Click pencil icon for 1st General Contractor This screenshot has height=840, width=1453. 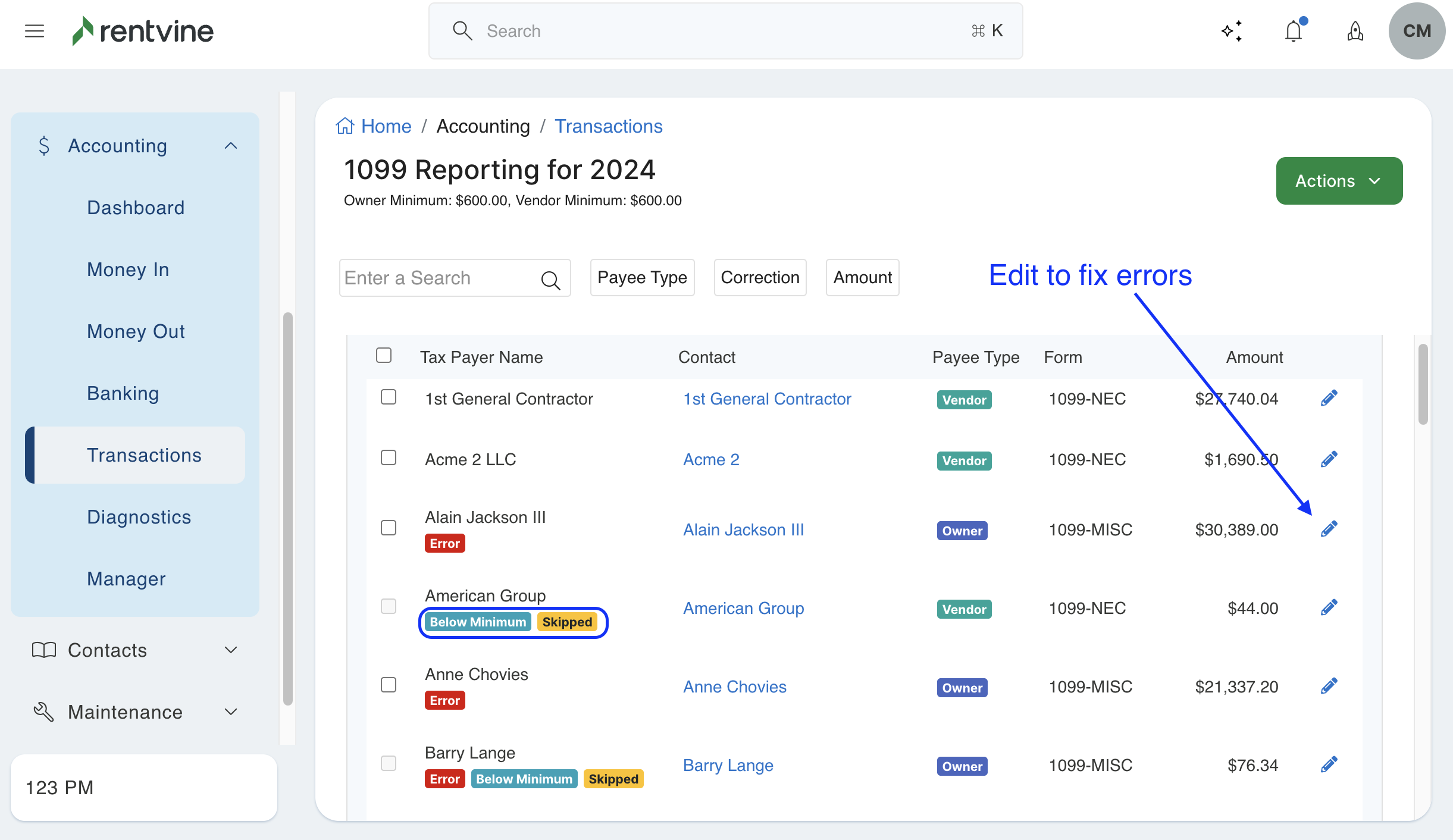coord(1329,398)
